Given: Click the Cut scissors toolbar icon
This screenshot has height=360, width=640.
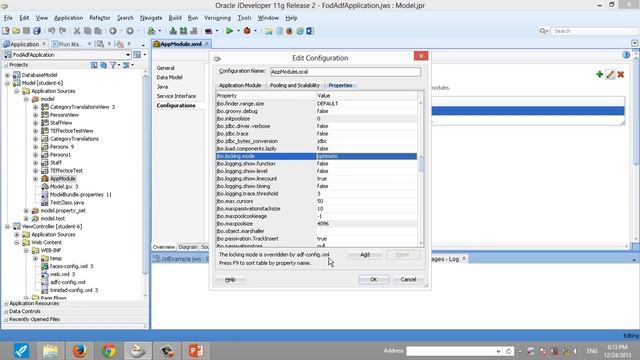Looking at the screenshot, I should point(77,31).
